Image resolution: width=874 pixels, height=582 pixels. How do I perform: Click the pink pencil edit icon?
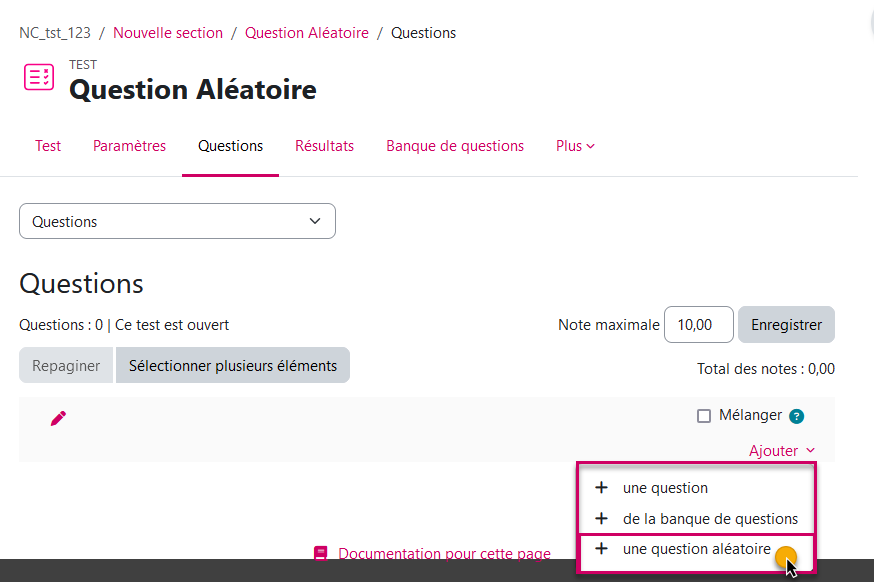(x=58, y=418)
